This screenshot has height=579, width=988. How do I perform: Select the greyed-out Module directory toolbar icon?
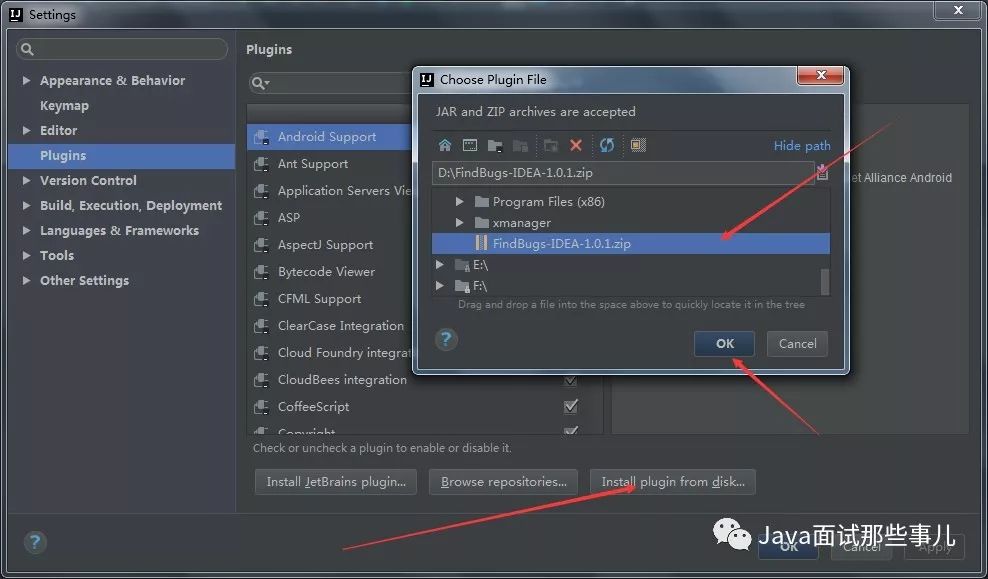[x=520, y=146]
